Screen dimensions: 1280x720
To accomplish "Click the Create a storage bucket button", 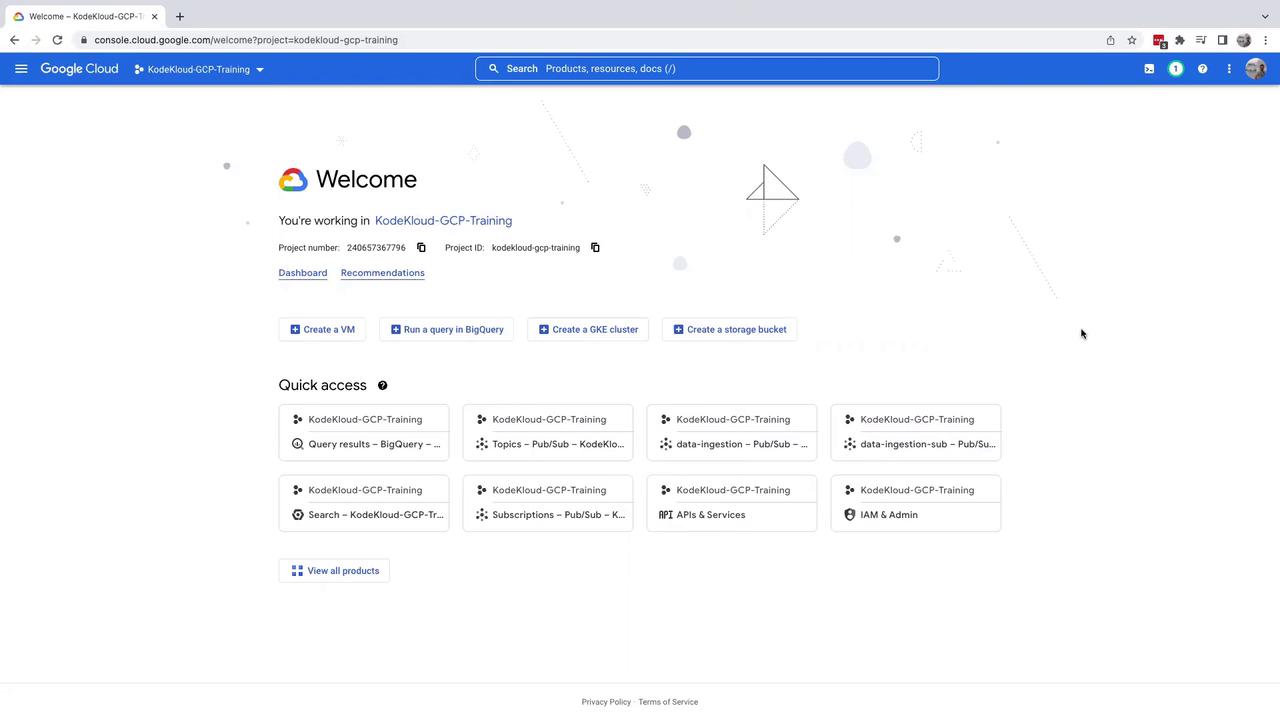I will tap(730, 329).
